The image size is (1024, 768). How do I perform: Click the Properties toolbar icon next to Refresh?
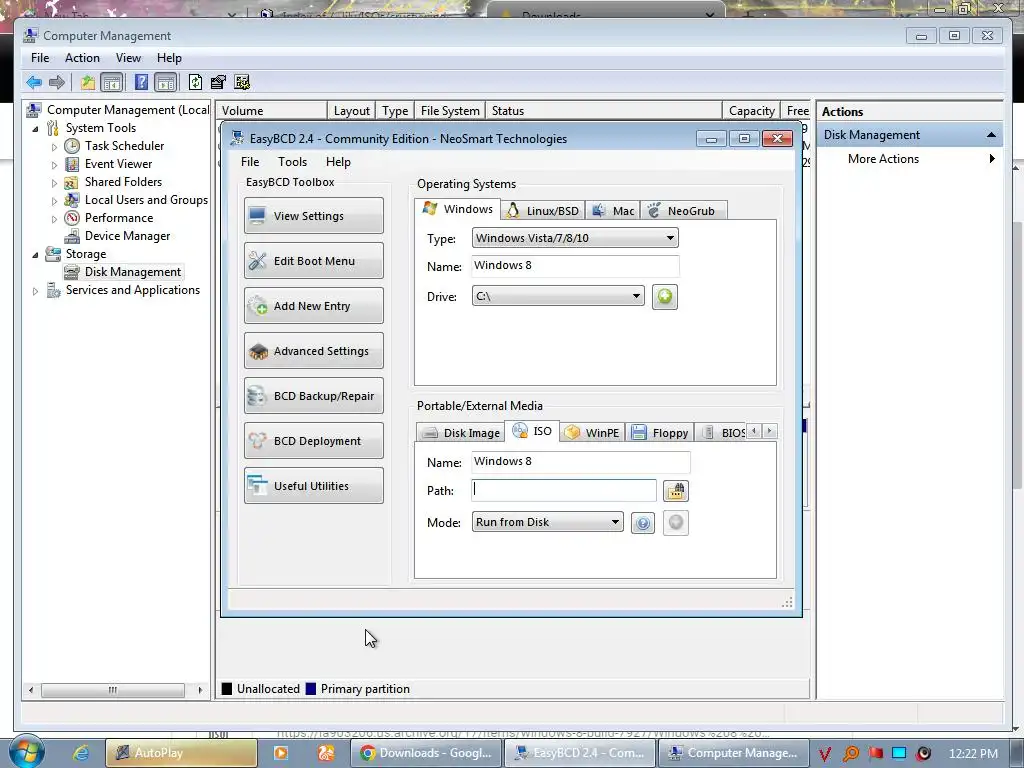(218, 82)
